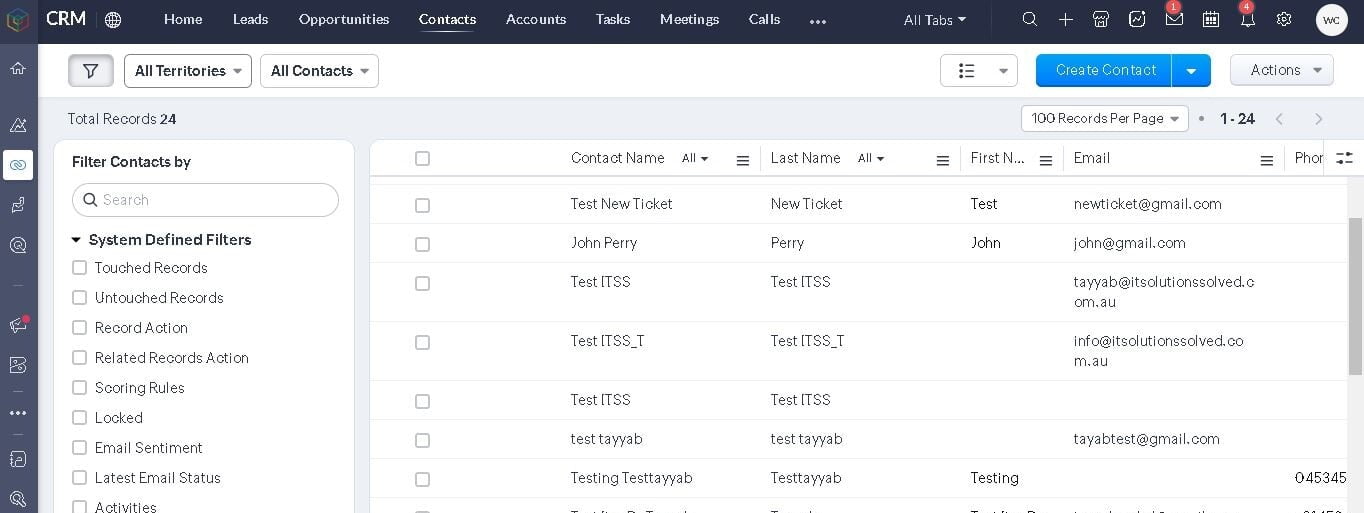Screen dimensions: 1364x513
Task: Open the calendar icon in top bar
Action: 1210,19
